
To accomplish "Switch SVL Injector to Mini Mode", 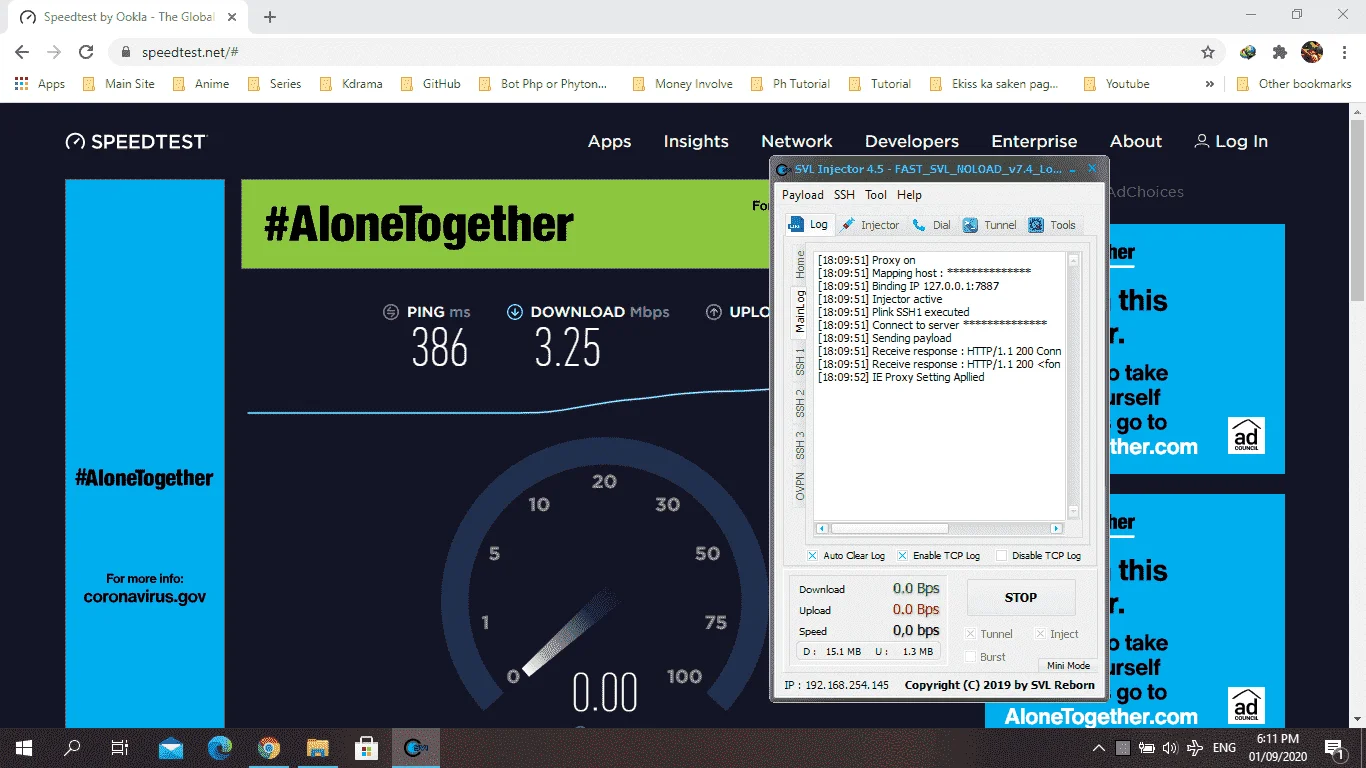I will pyautogui.click(x=1068, y=665).
